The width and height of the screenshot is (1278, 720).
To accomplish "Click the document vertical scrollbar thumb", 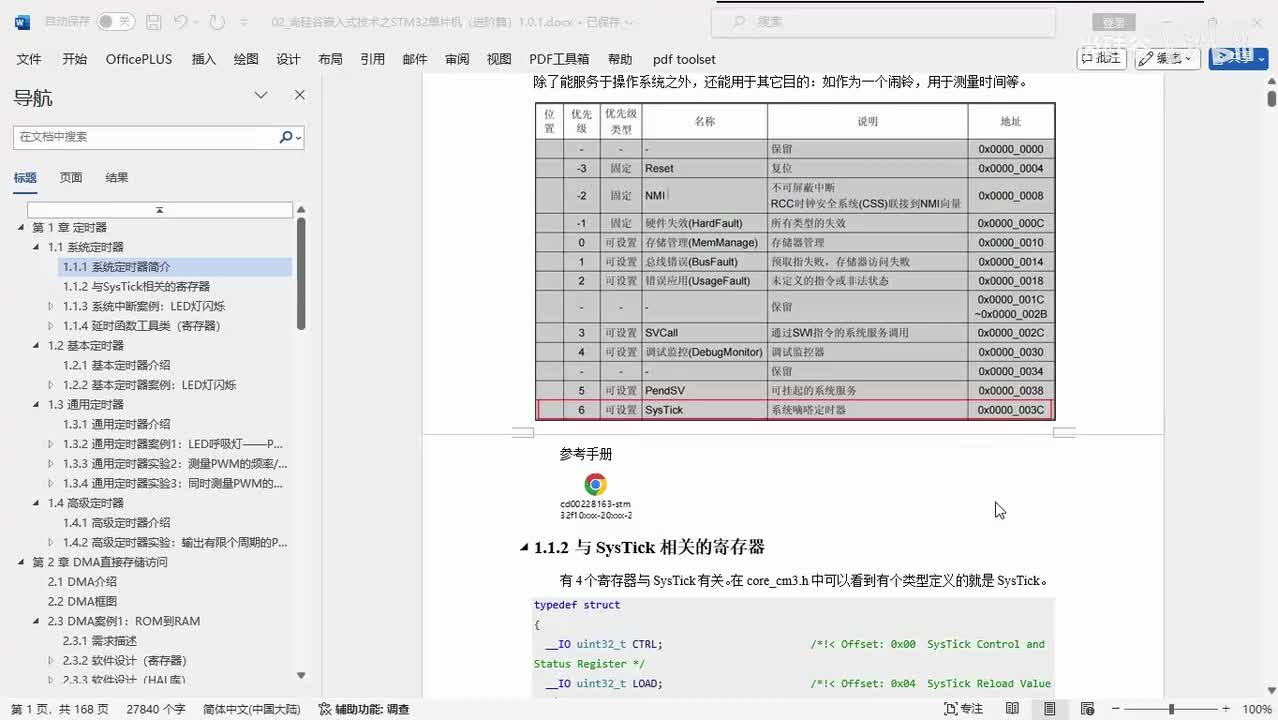I will [1271, 99].
